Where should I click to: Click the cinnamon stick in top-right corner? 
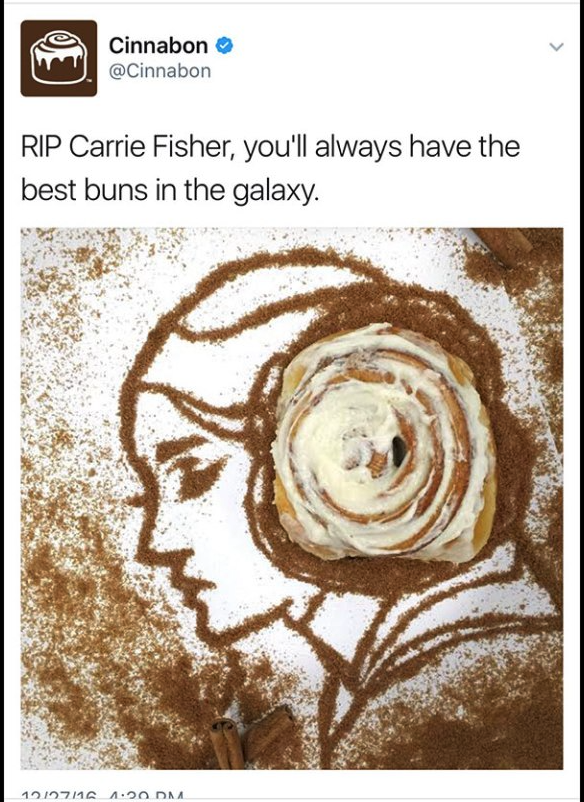coord(503,245)
